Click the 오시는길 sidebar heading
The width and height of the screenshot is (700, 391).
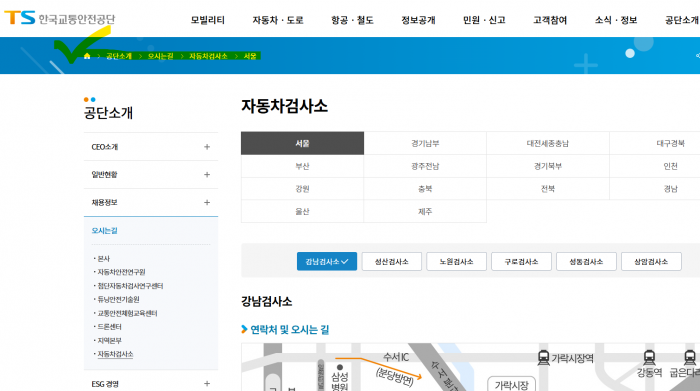coord(104,230)
